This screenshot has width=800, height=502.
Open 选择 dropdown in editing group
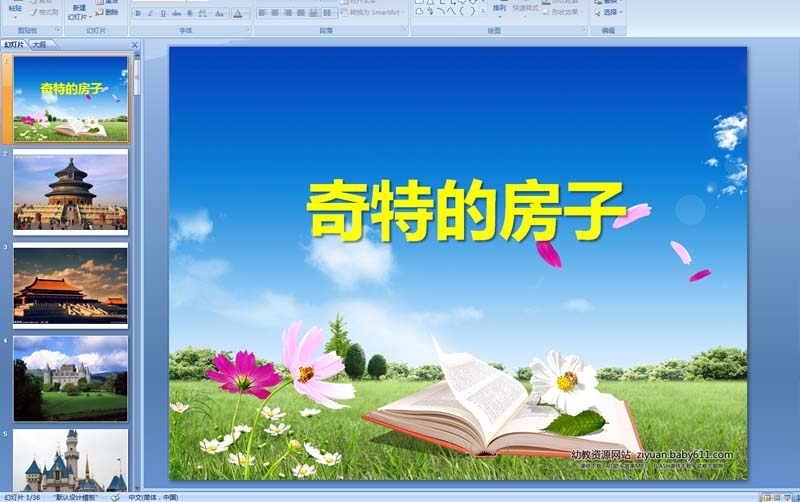(x=609, y=12)
